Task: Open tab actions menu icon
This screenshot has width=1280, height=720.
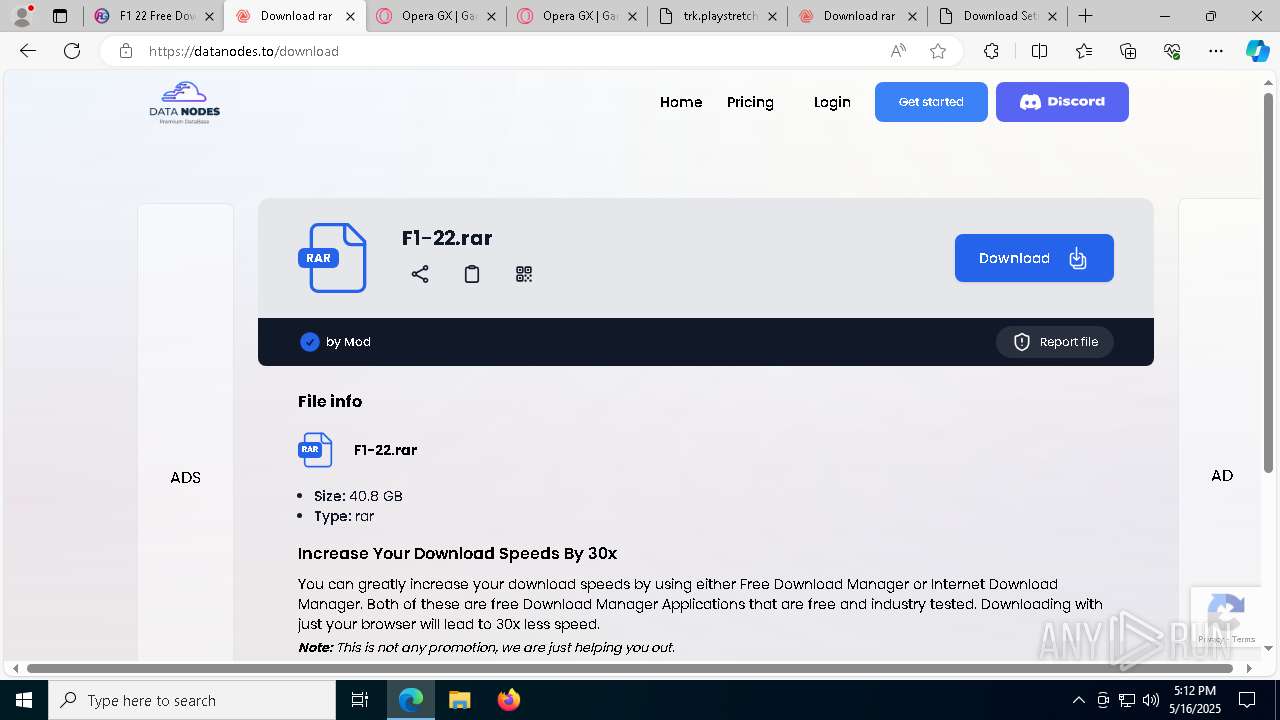Action: (60, 16)
